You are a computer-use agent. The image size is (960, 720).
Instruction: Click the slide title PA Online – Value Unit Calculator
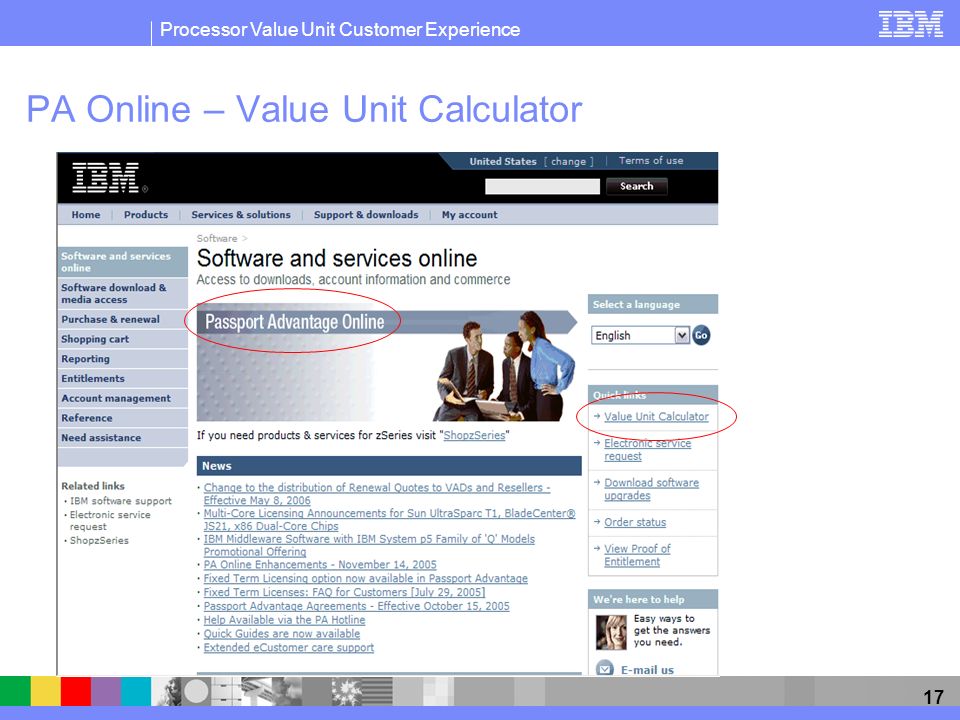[304, 110]
